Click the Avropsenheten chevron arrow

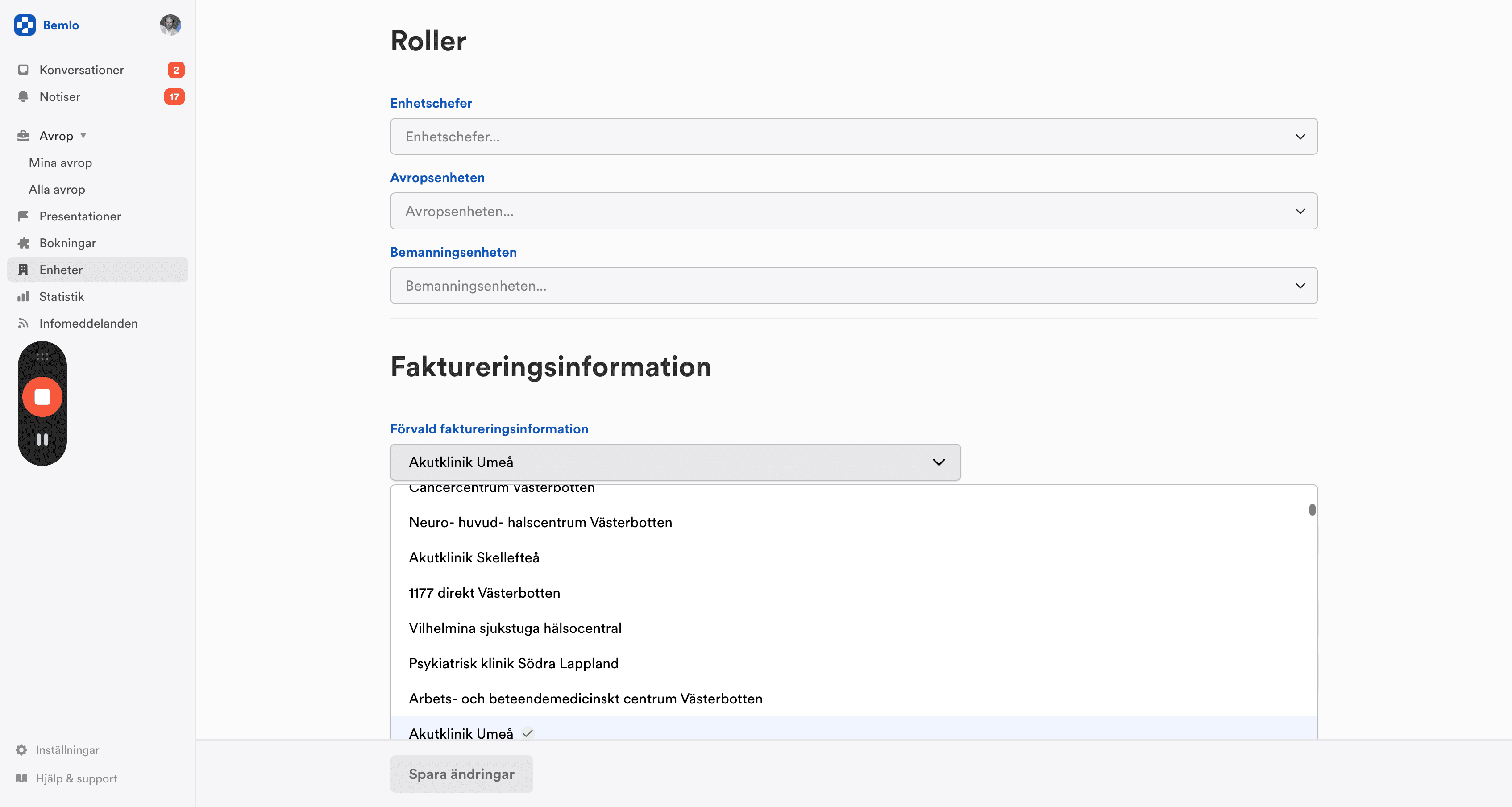click(x=1300, y=211)
